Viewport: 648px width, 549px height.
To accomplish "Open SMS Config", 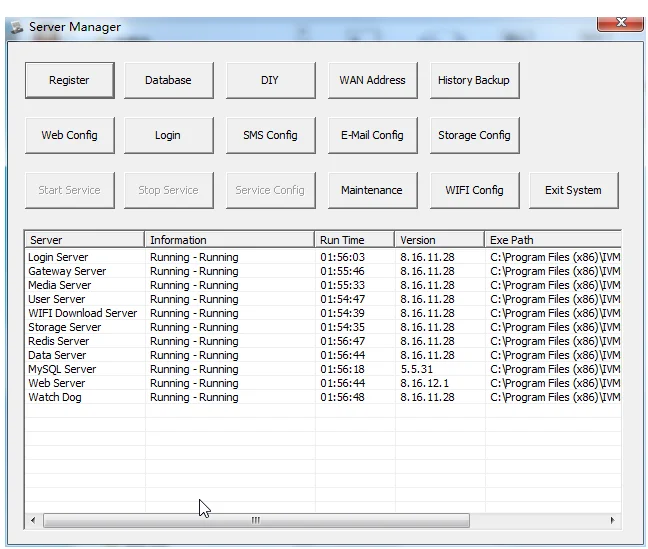I will (x=270, y=135).
